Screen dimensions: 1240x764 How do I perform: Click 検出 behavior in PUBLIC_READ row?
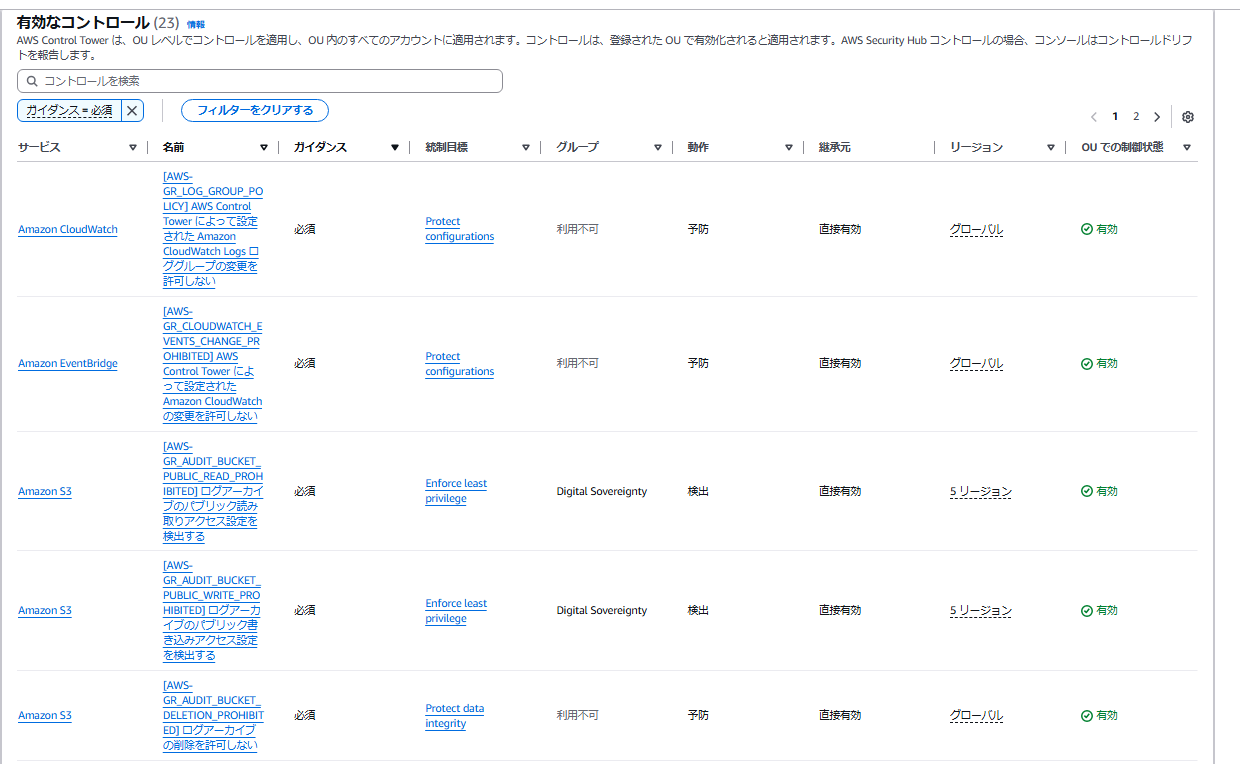click(x=698, y=491)
